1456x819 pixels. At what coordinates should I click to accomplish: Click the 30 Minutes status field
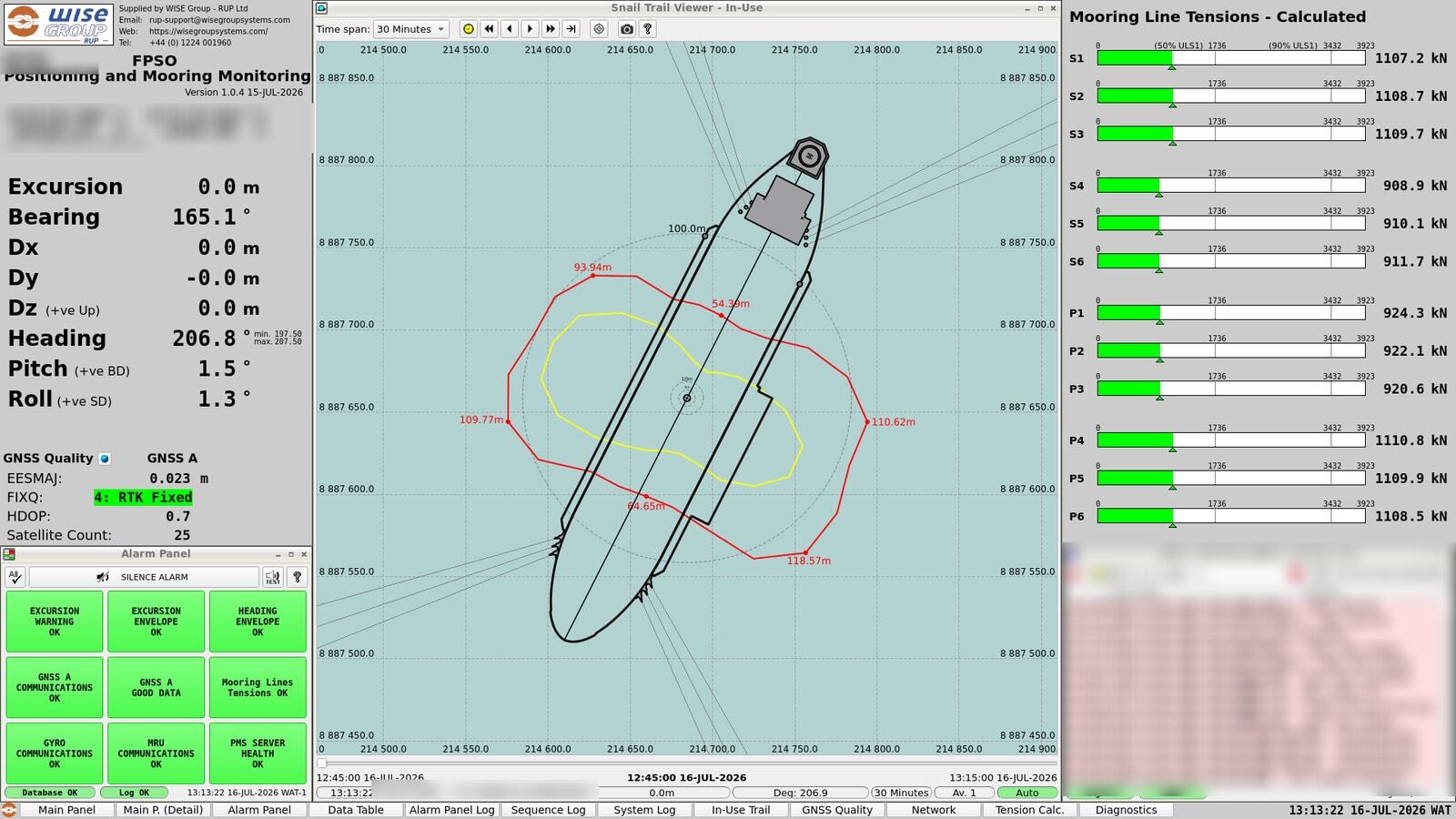[x=901, y=793]
